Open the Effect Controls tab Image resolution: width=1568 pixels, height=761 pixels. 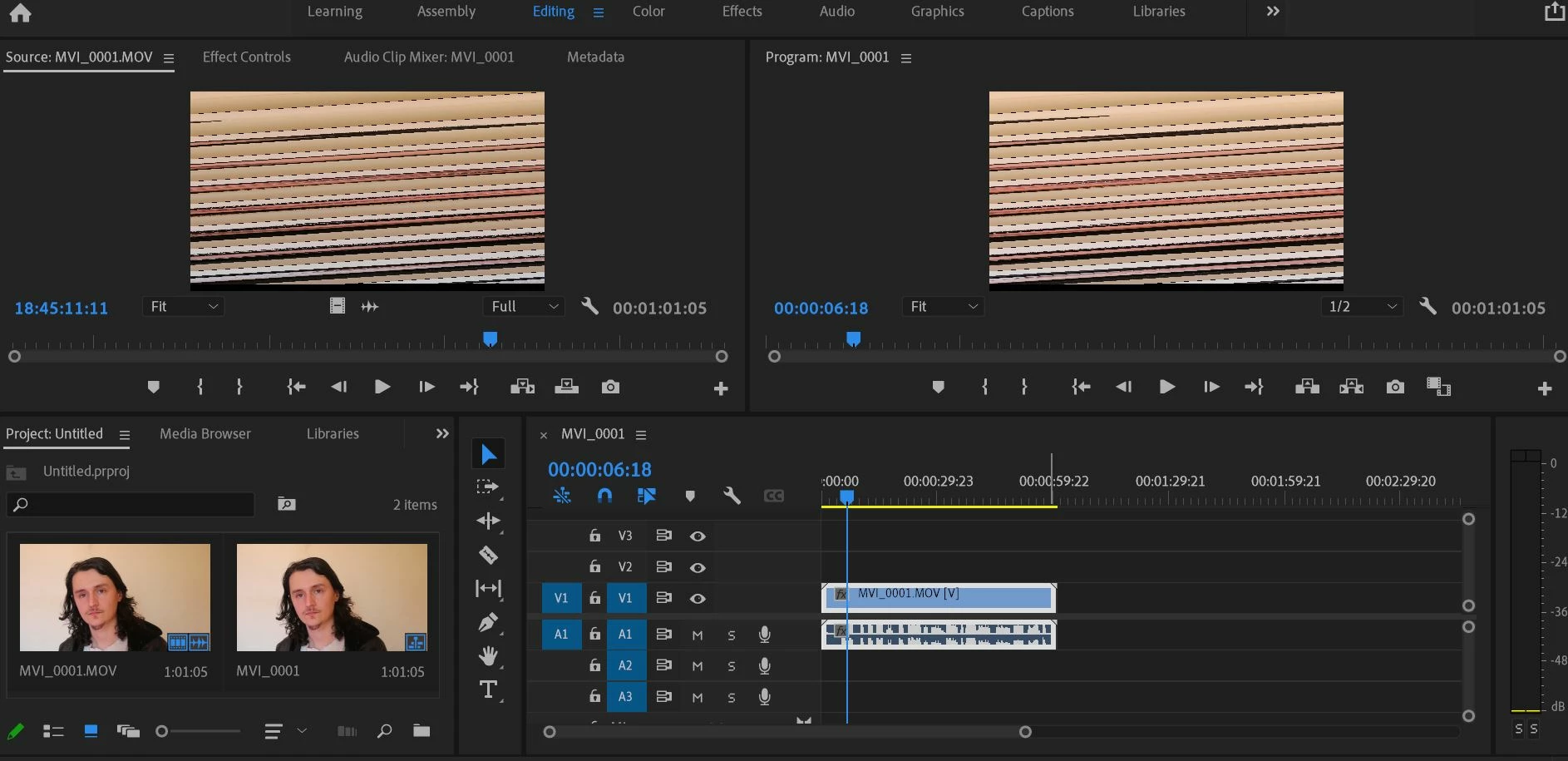(246, 57)
